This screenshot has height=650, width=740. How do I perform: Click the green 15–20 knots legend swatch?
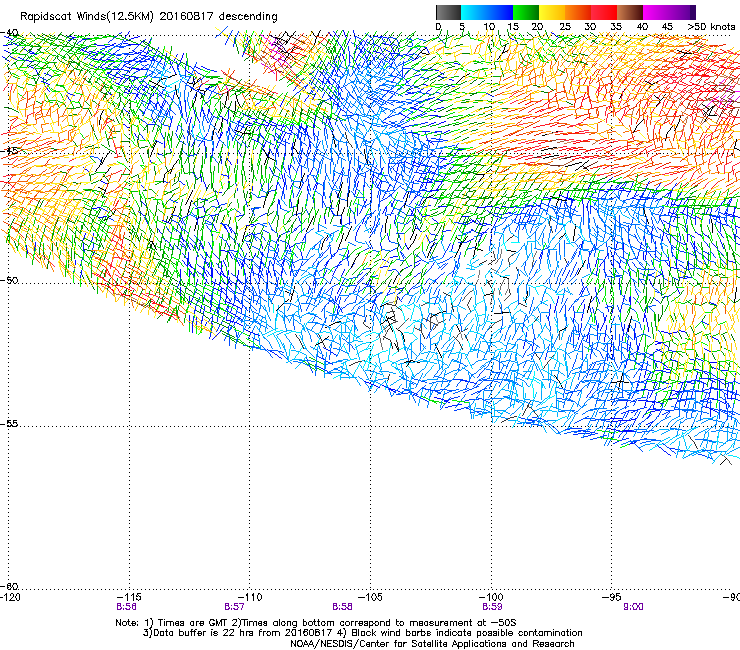point(526,12)
